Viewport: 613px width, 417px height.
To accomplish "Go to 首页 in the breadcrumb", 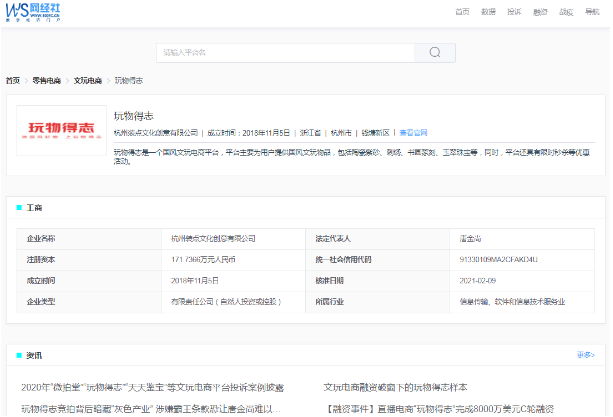I will coord(13,81).
